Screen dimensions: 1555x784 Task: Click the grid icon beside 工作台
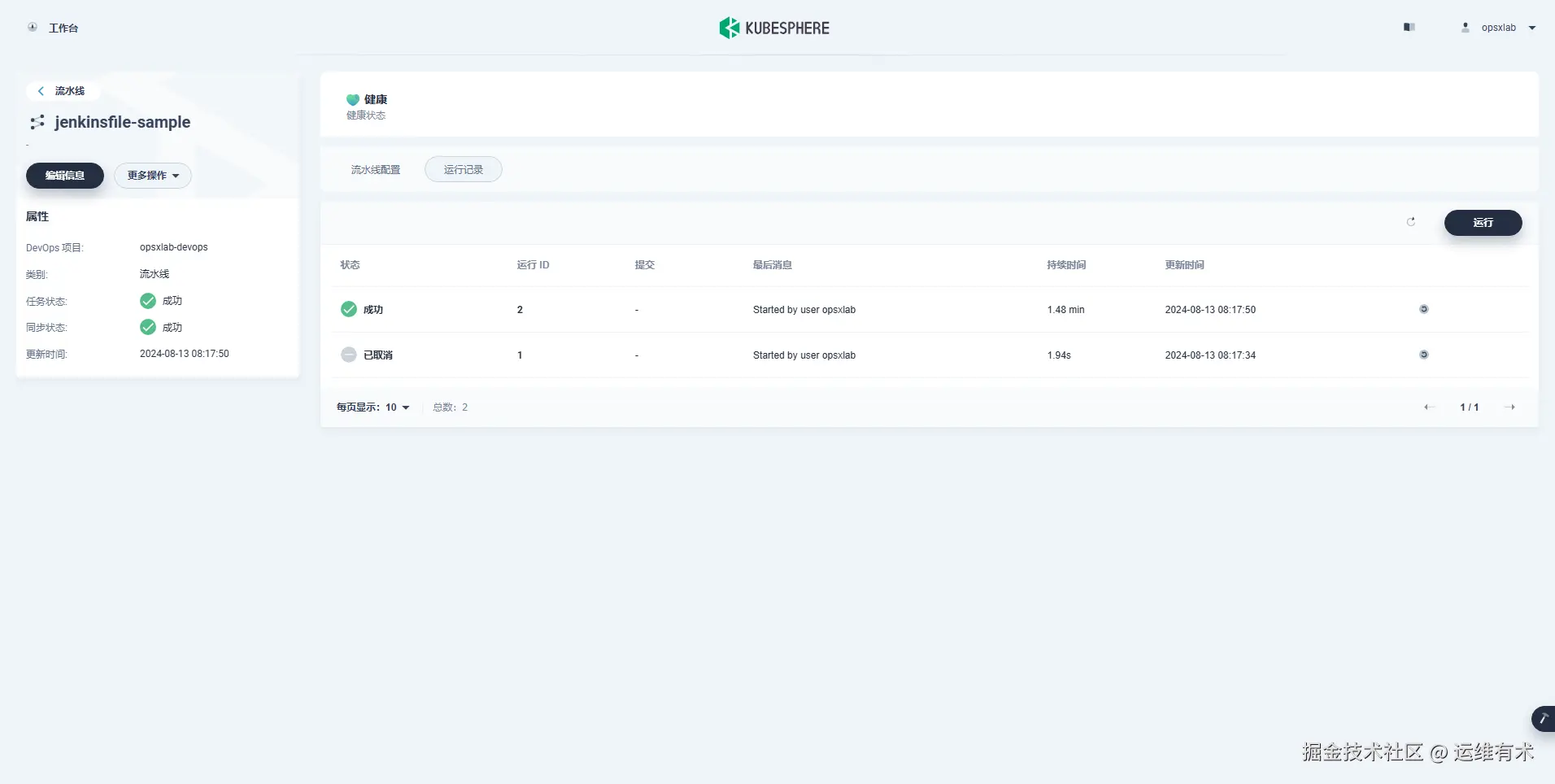click(32, 27)
